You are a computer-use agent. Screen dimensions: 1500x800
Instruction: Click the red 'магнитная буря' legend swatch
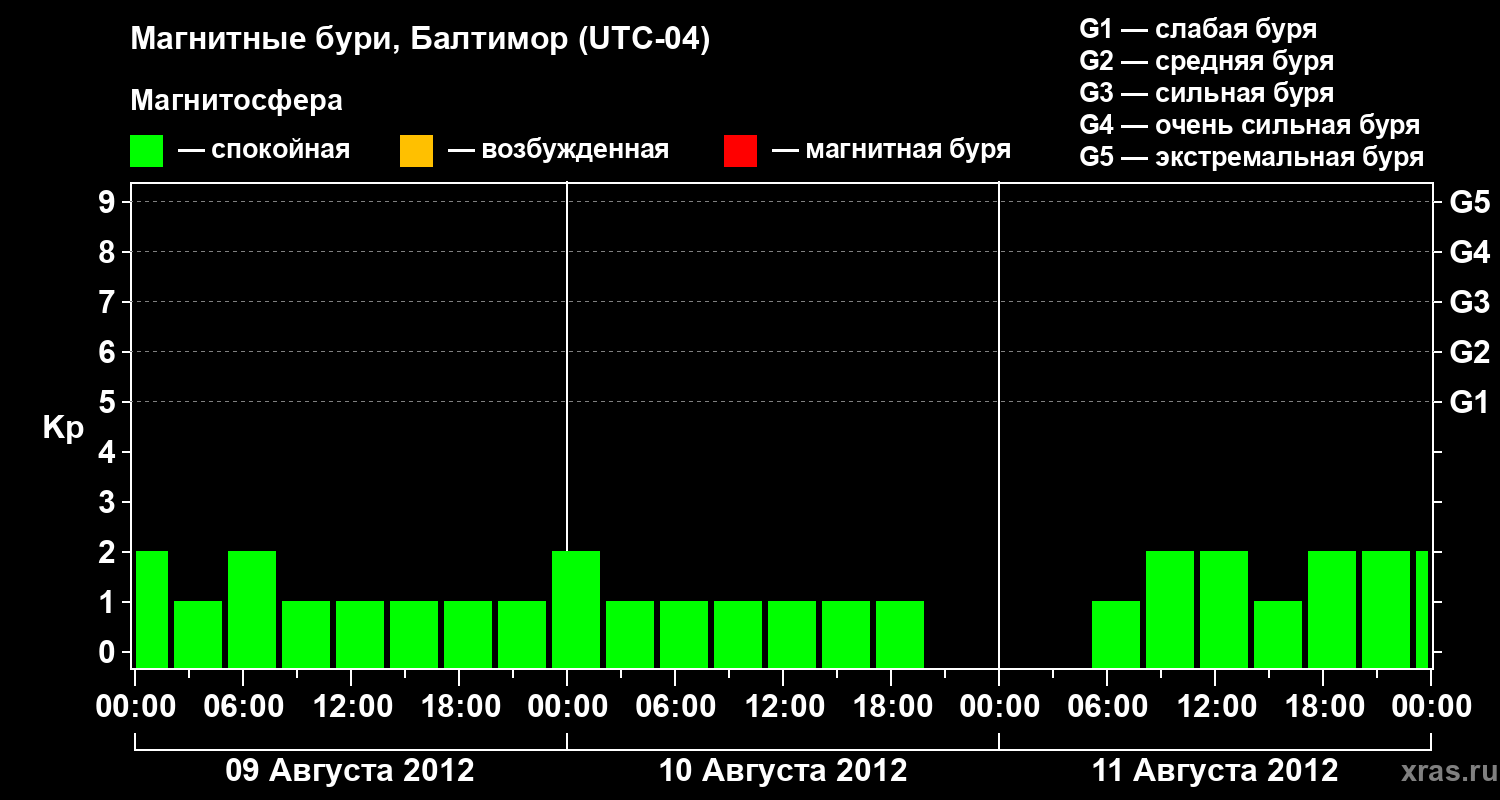(x=740, y=151)
